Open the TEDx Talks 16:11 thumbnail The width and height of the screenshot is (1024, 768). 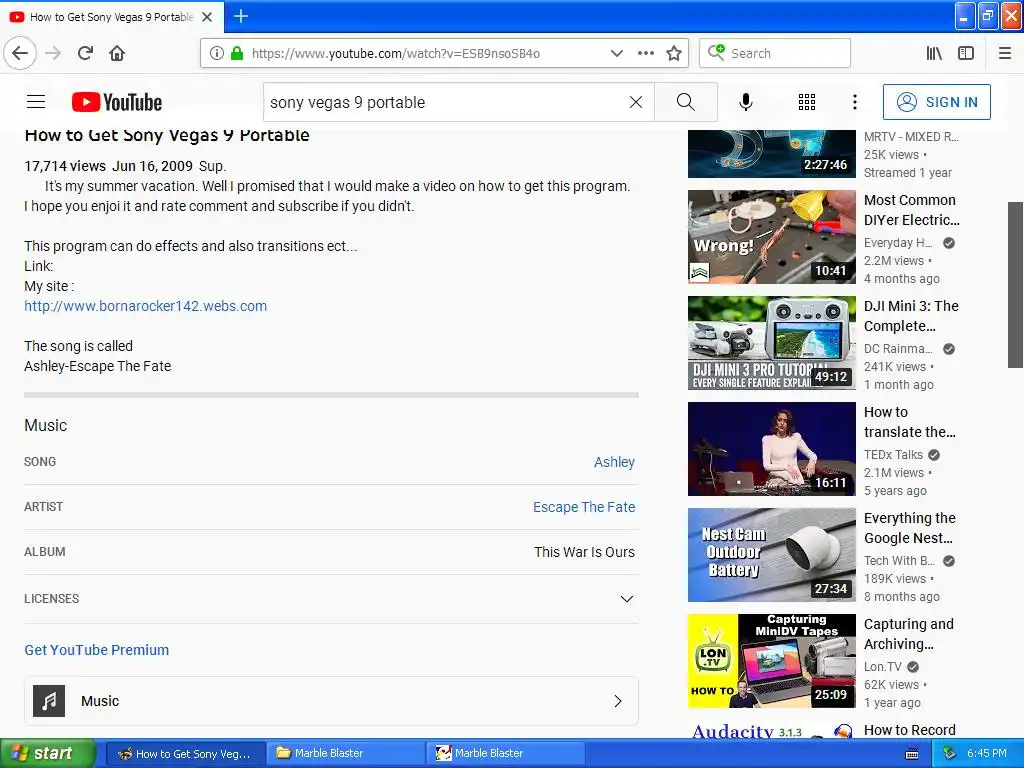[x=771, y=449]
